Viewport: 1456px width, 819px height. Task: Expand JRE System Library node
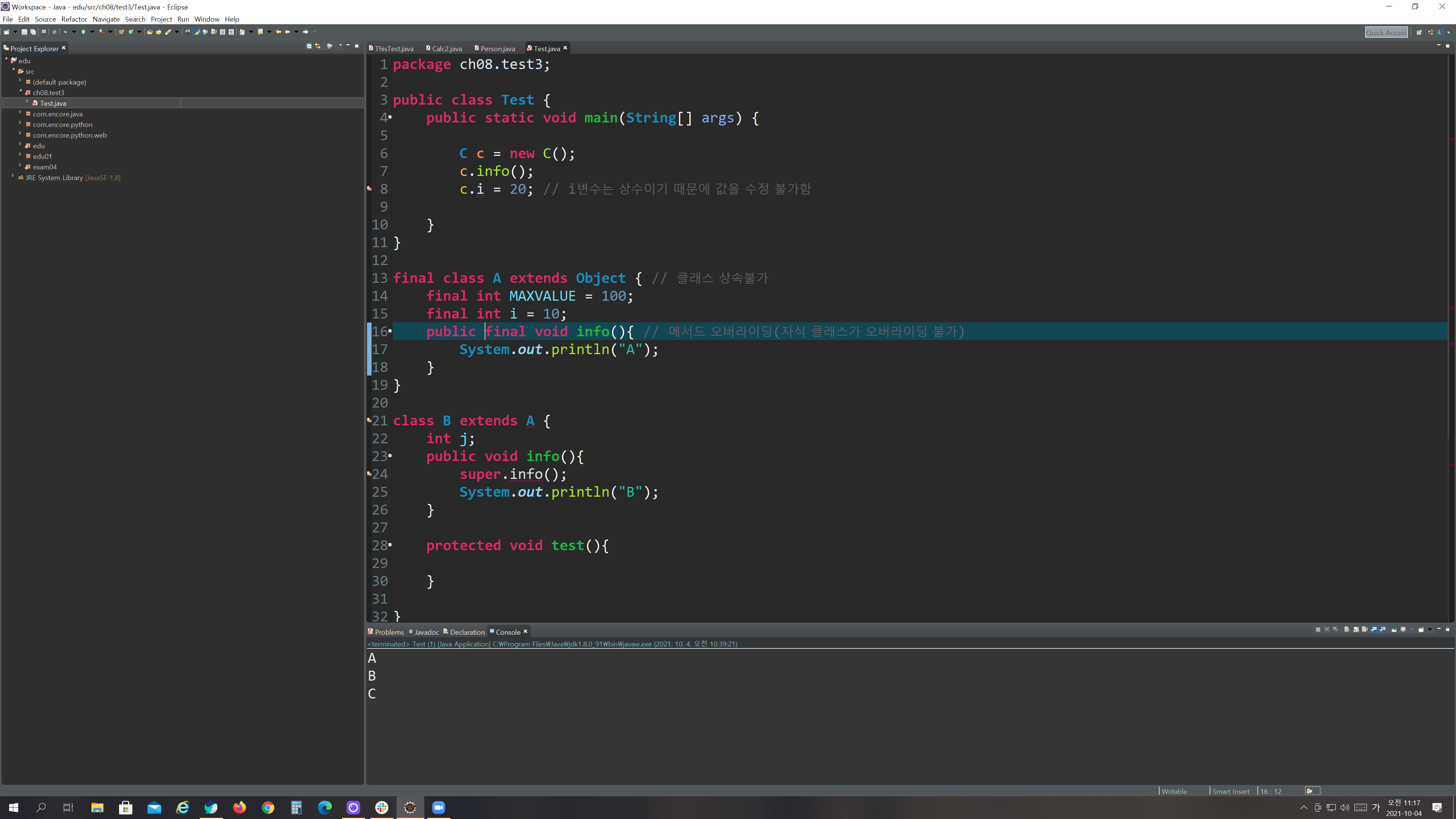click(x=13, y=176)
